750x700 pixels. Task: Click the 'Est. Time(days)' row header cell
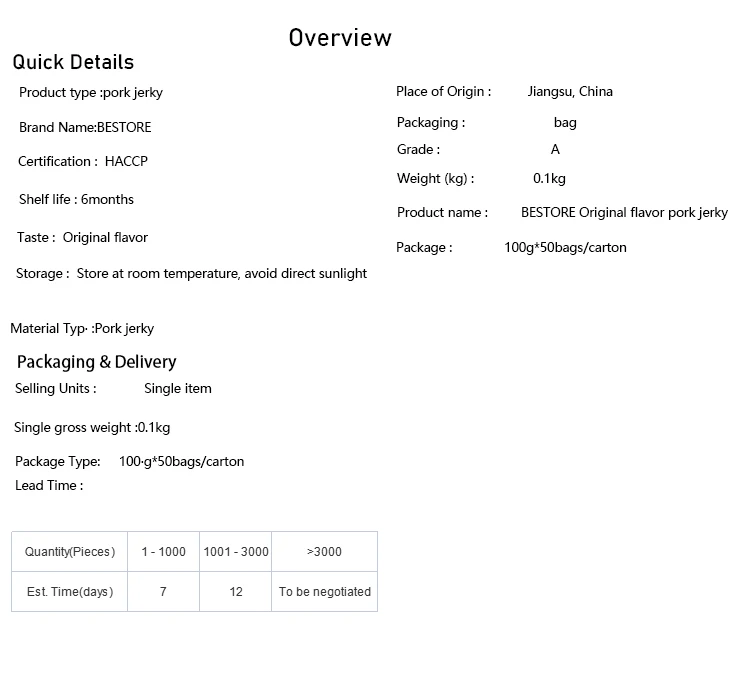(70, 592)
